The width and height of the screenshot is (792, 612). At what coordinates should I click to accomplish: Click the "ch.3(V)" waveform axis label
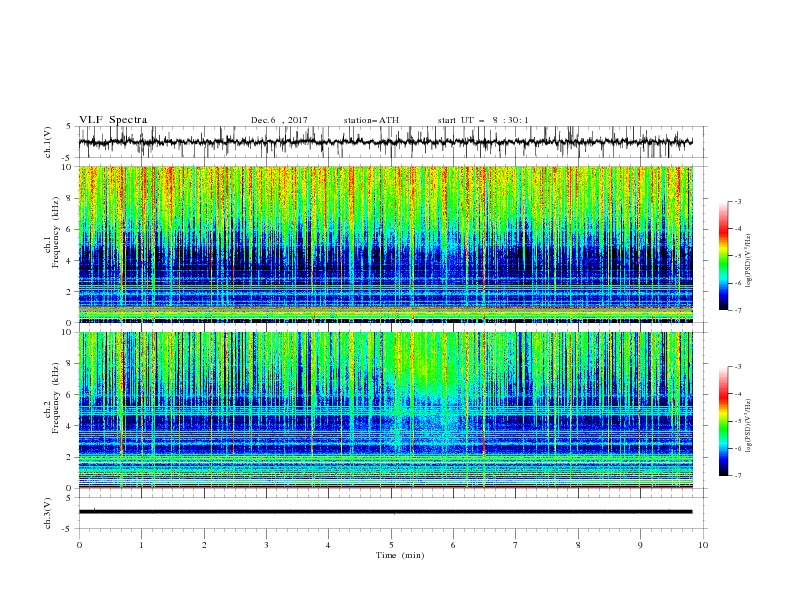(48, 513)
